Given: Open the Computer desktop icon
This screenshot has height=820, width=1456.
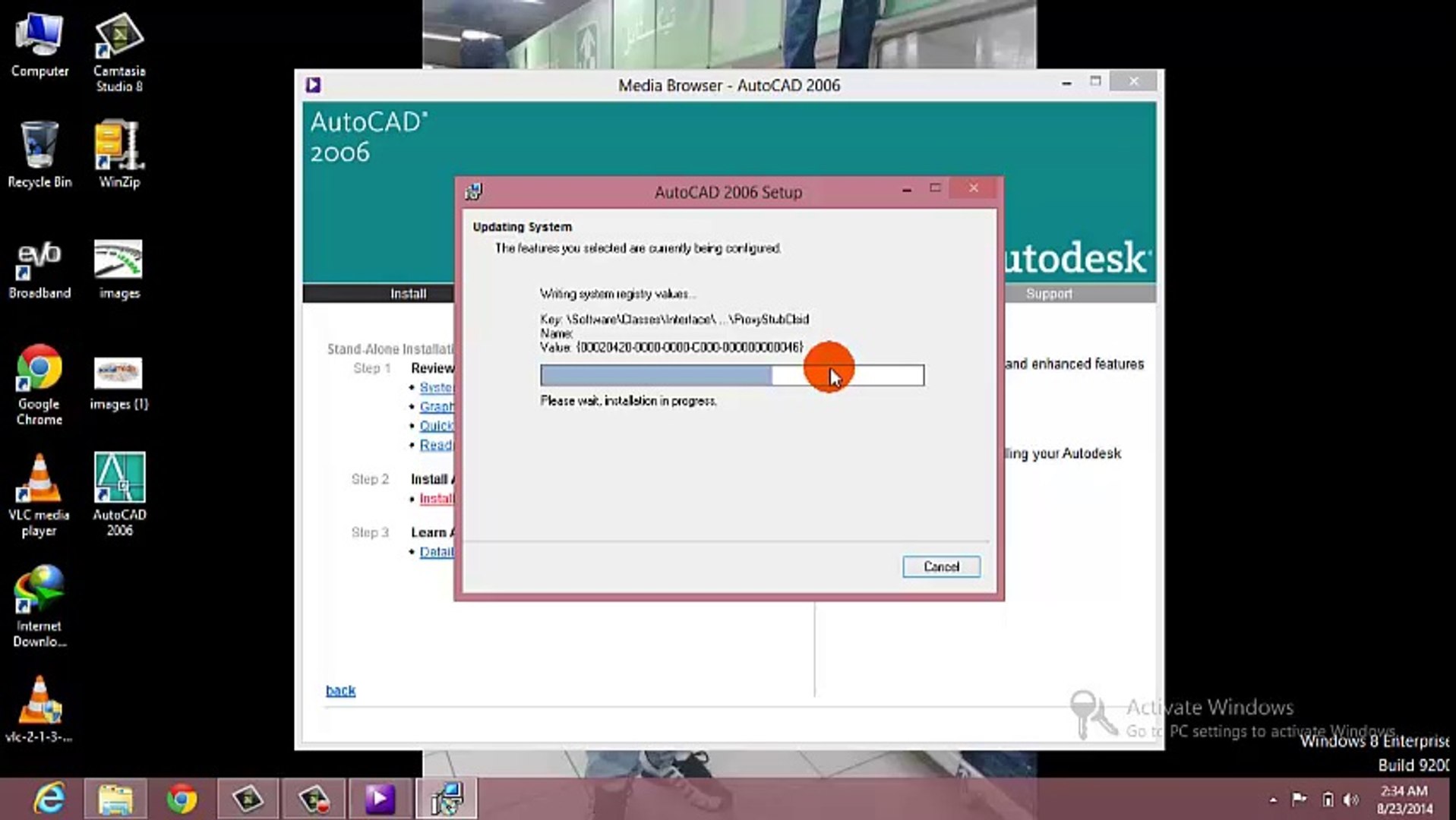Looking at the screenshot, I should [x=39, y=46].
